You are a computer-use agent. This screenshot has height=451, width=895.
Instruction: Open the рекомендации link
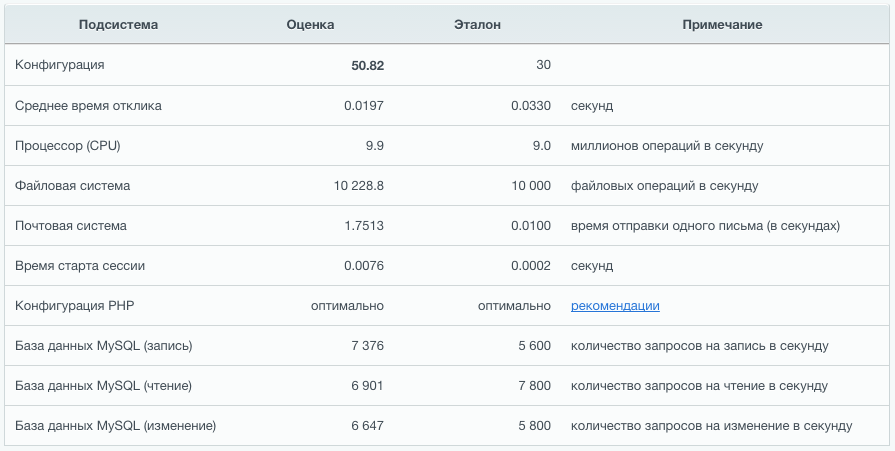coord(615,306)
